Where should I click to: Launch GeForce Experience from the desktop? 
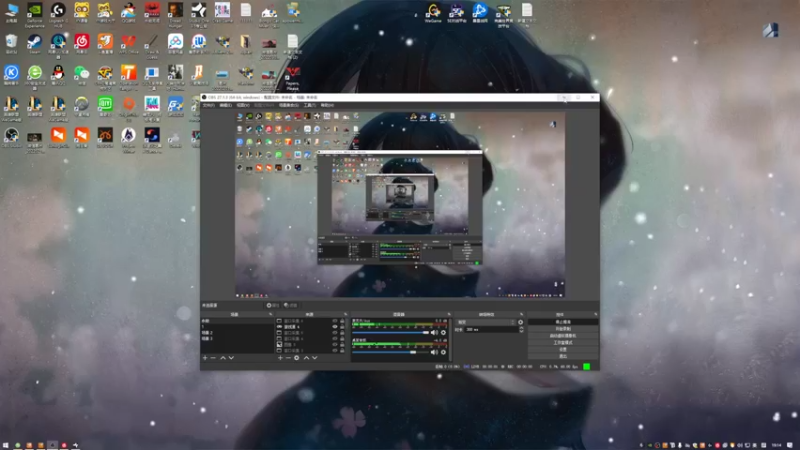[35, 14]
